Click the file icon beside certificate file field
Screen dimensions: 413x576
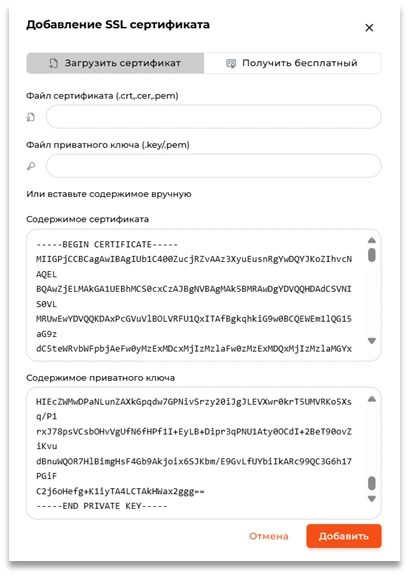[31, 117]
